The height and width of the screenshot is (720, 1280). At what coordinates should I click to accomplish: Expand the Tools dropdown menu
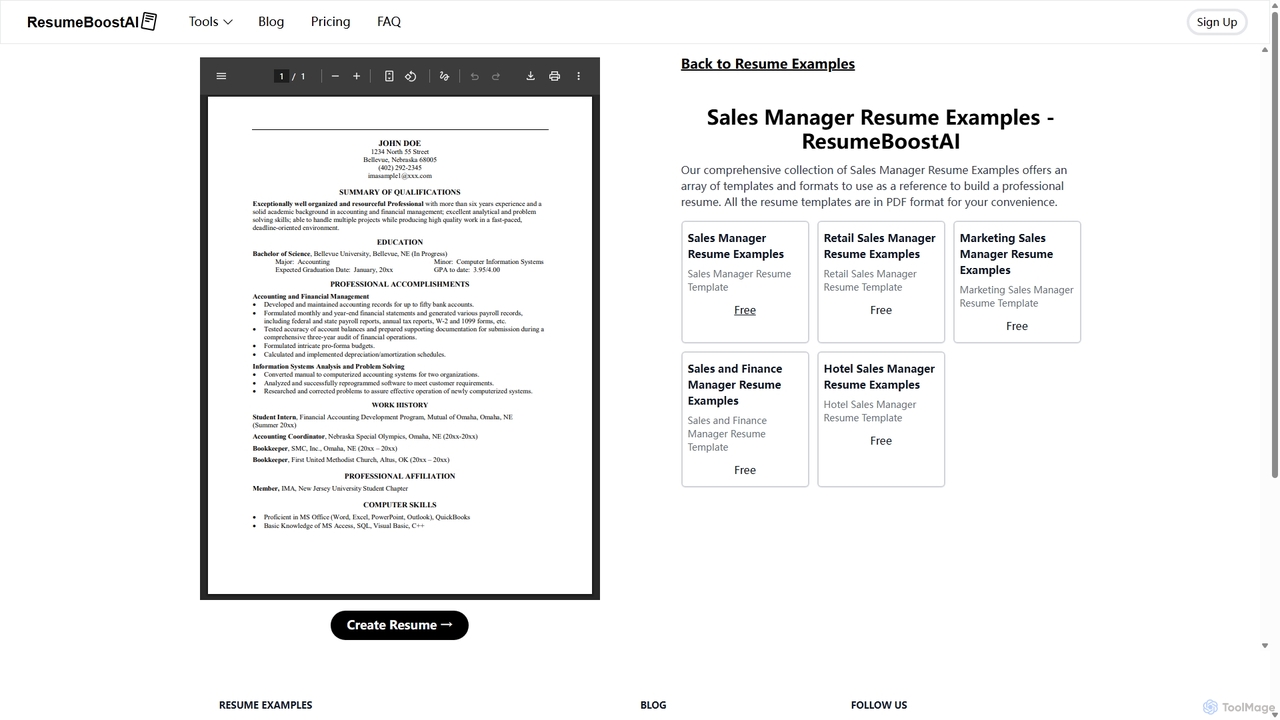click(x=210, y=21)
